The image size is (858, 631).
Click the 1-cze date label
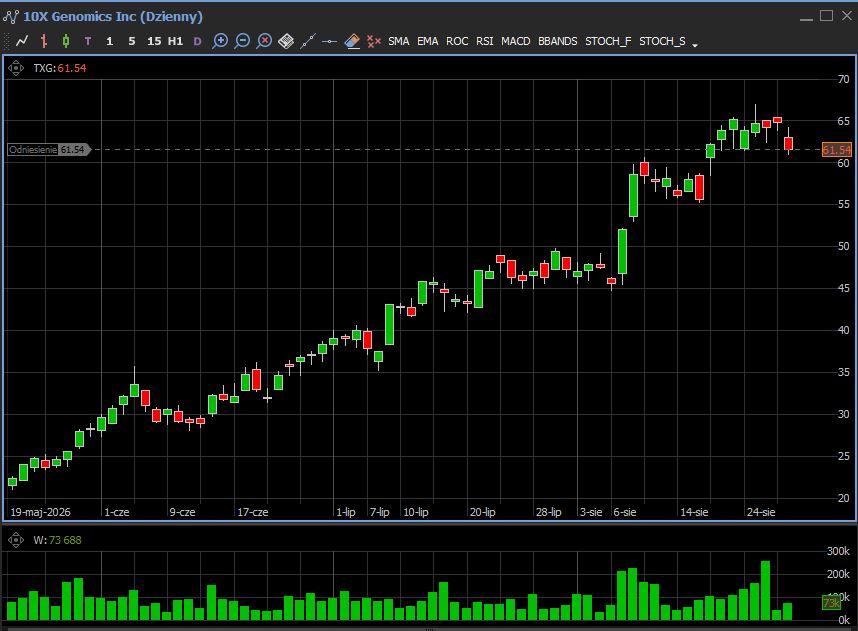point(117,512)
